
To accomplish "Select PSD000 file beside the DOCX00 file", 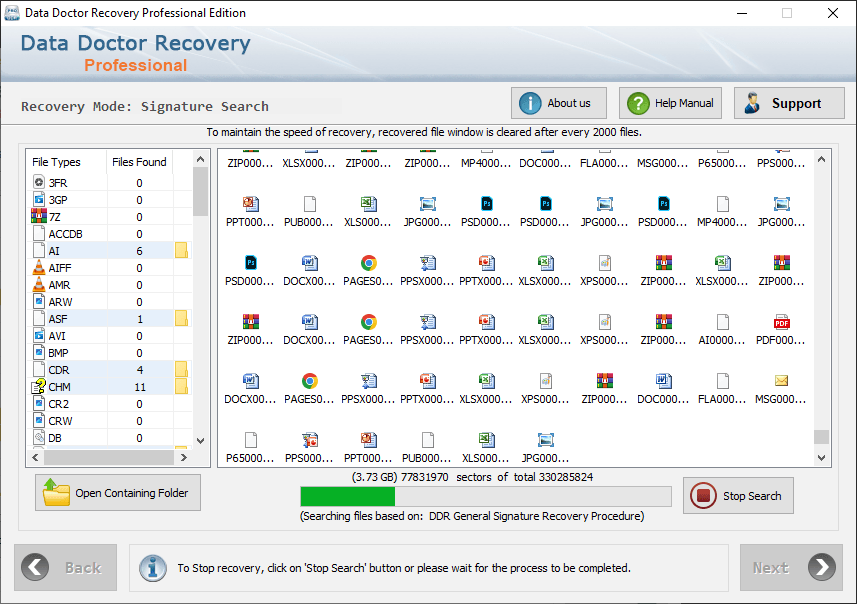I will [250, 263].
